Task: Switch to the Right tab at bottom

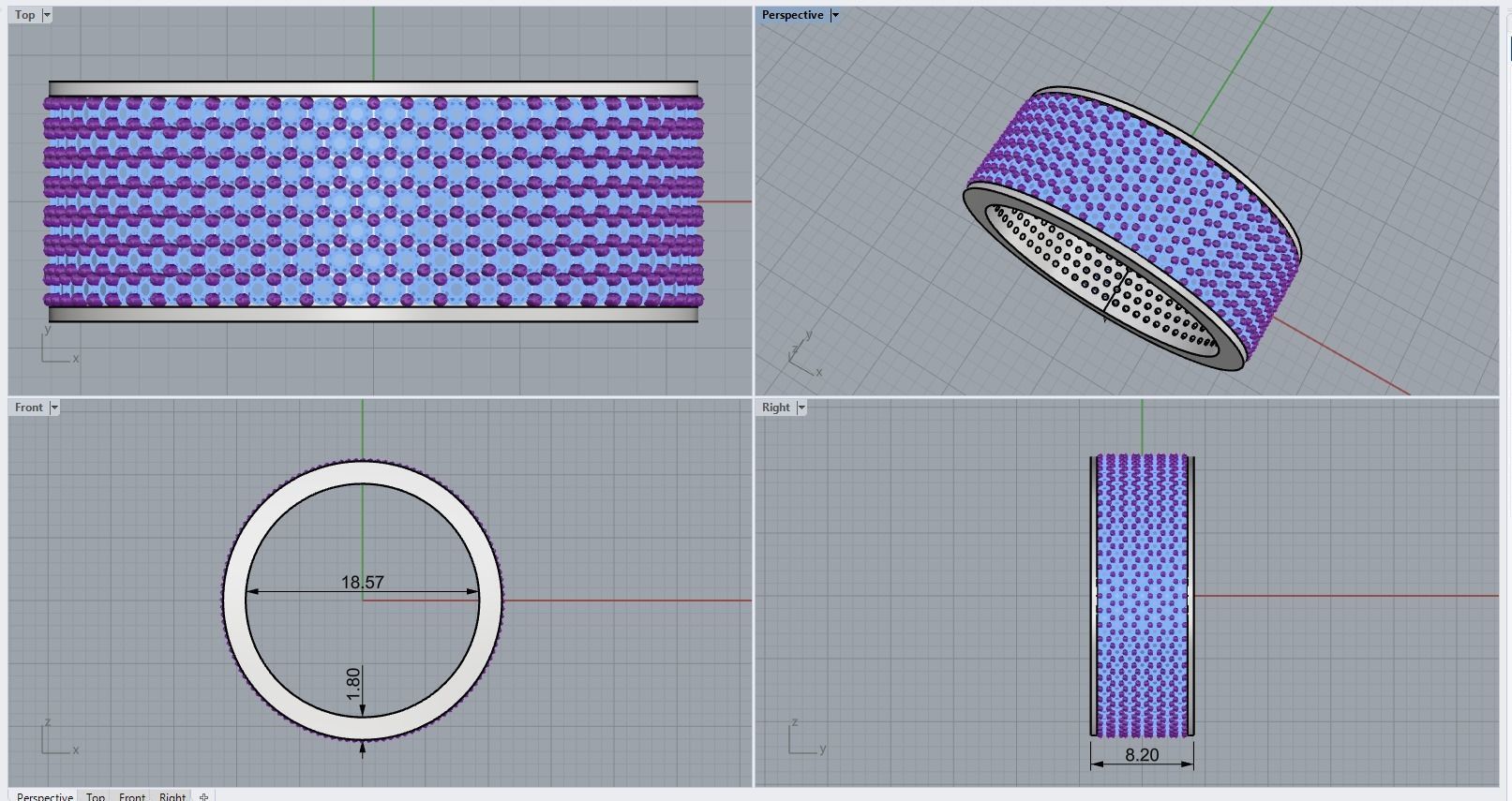Action: pos(172,796)
